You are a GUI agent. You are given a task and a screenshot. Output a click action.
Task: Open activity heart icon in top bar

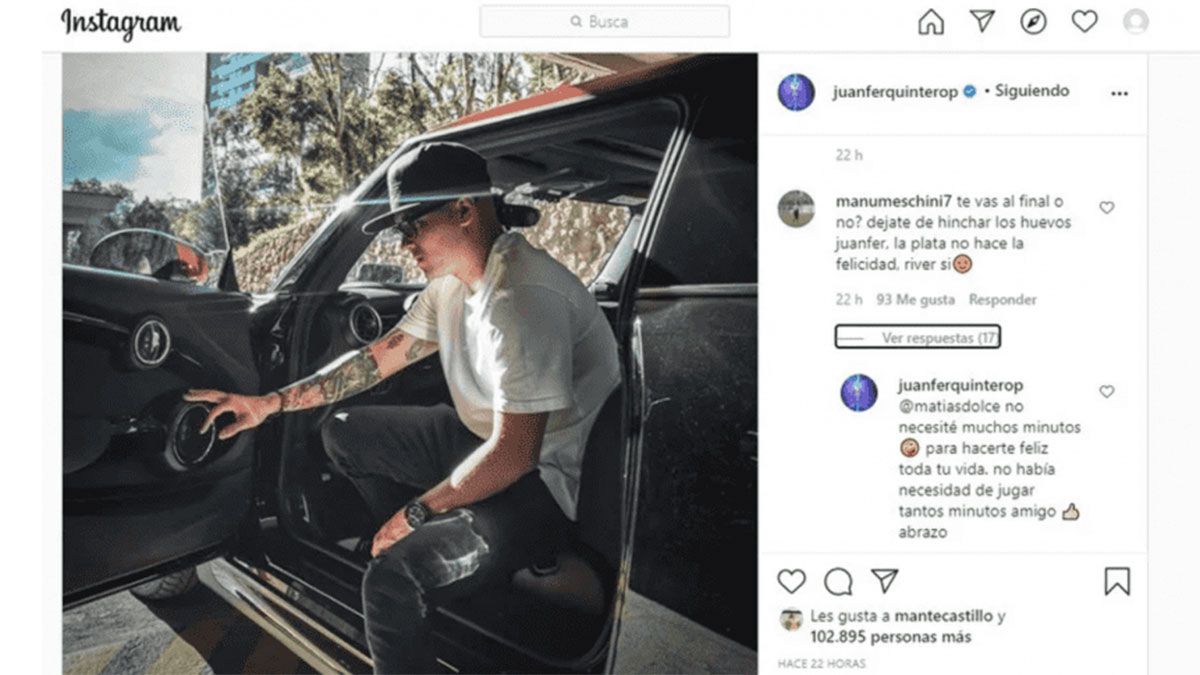point(1084,22)
